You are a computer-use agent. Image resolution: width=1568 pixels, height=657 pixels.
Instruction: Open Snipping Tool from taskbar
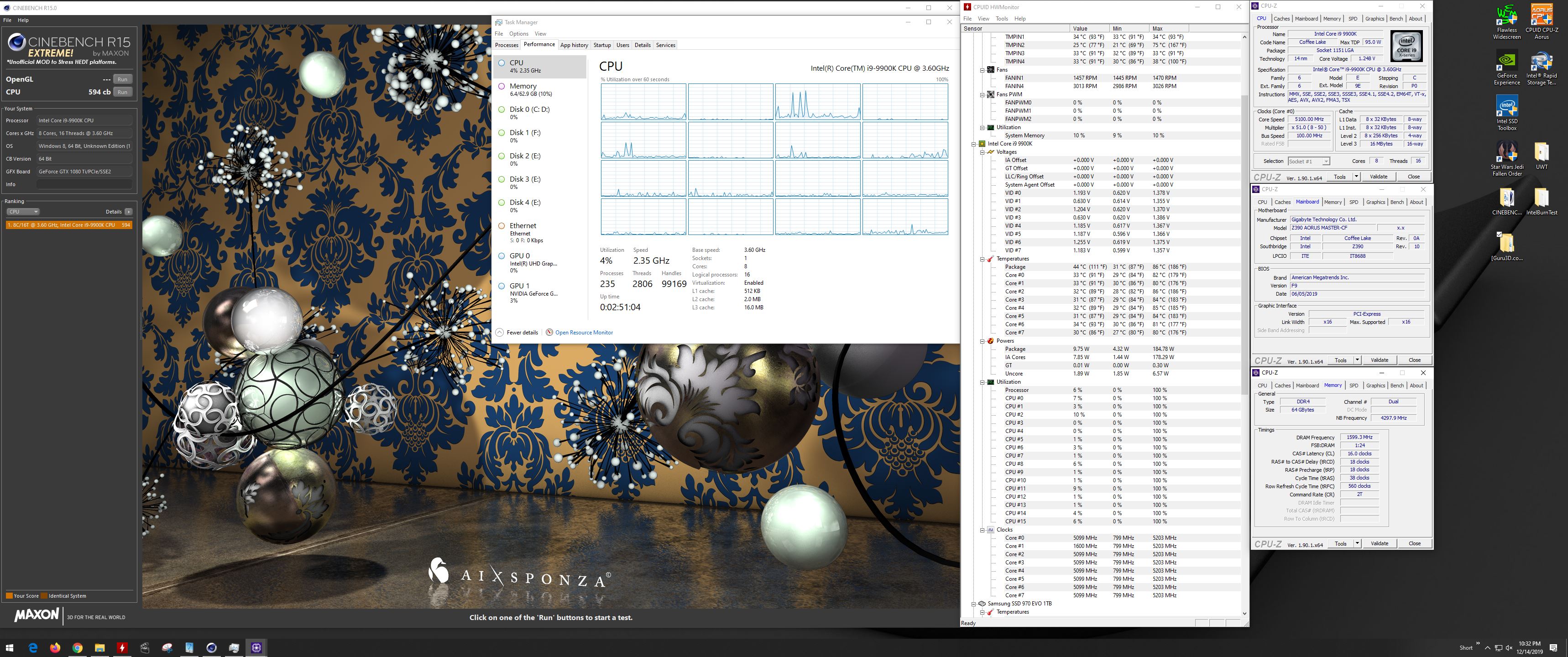167,648
